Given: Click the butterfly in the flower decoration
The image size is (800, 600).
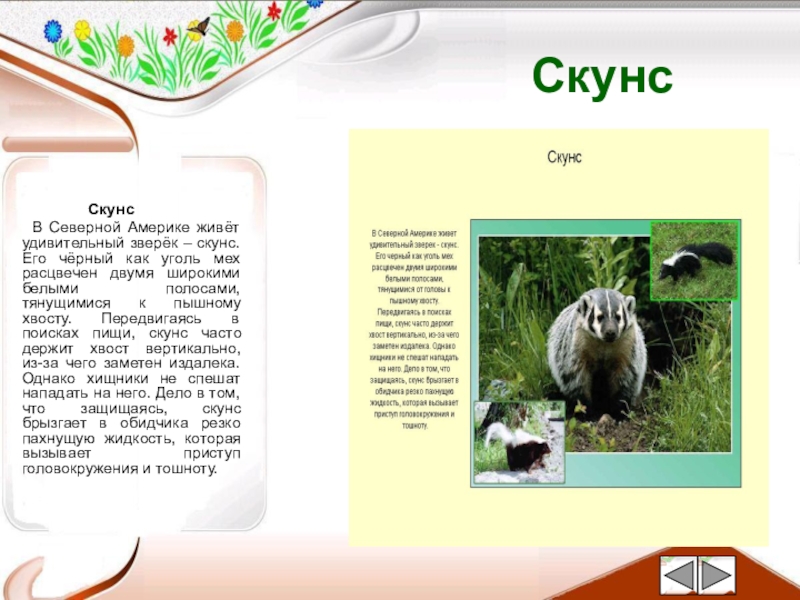Looking at the screenshot, I should click(199, 28).
